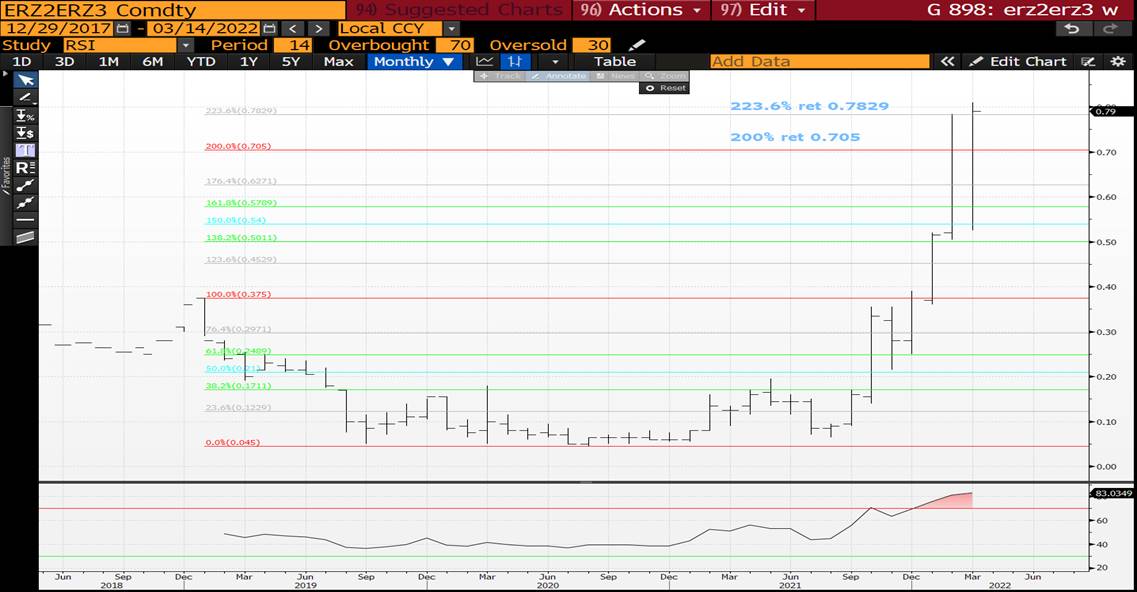Click the Track button
This screenshot has width=1137, height=592.
coord(500,76)
